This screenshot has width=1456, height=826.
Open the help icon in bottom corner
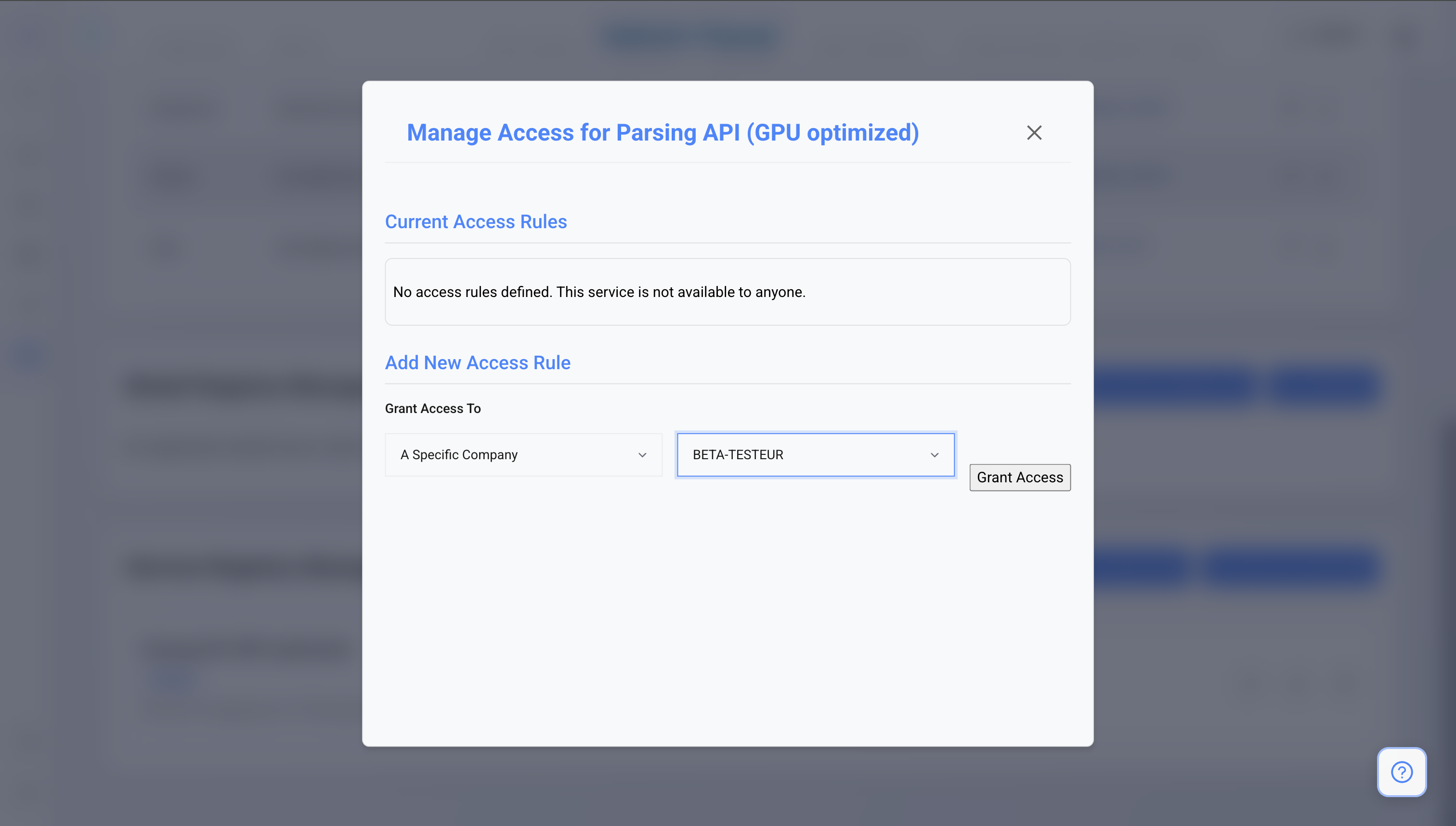(x=1402, y=772)
